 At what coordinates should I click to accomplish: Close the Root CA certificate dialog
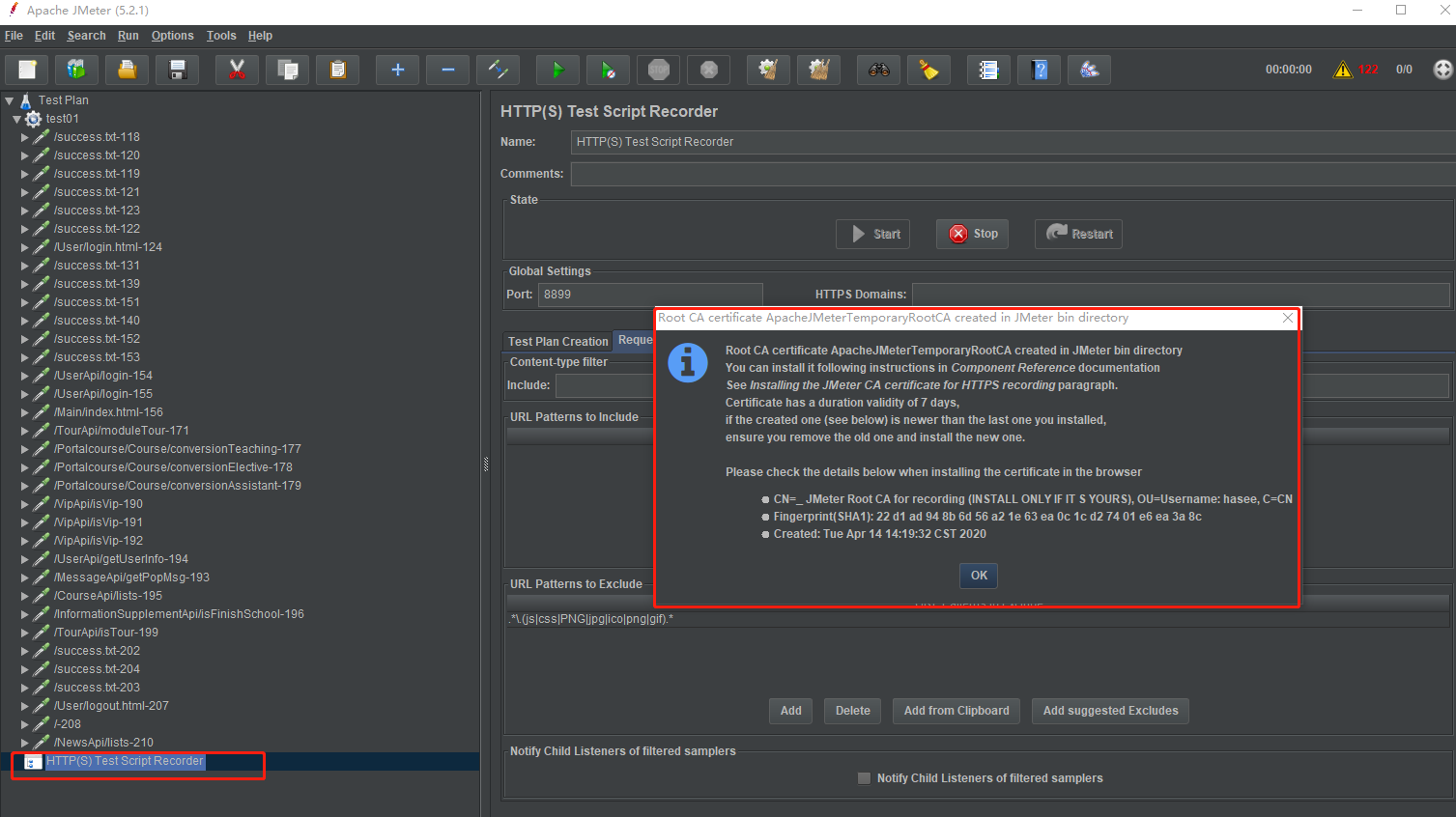point(1288,318)
